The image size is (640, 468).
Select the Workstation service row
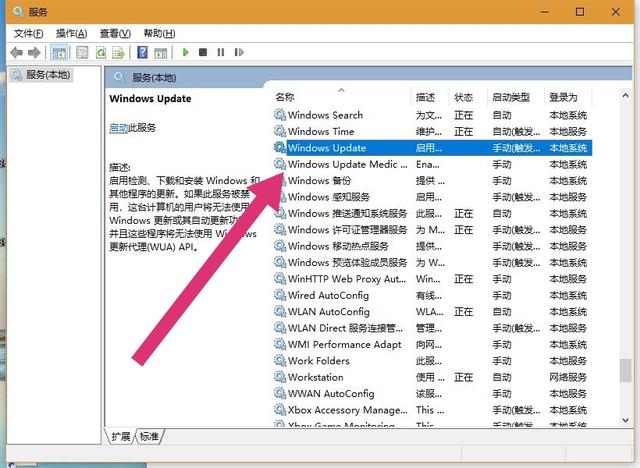tap(432, 377)
